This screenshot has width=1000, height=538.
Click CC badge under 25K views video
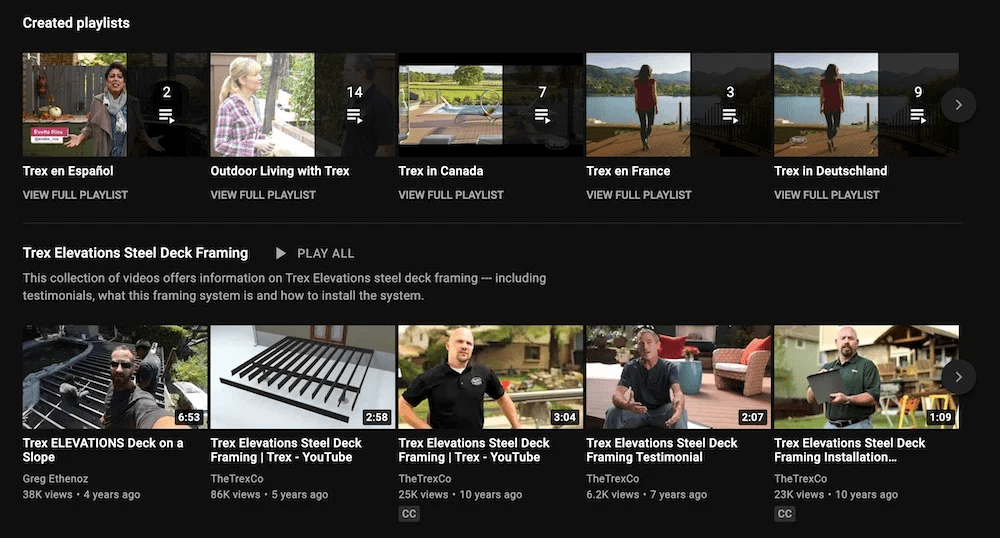(409, 513)
